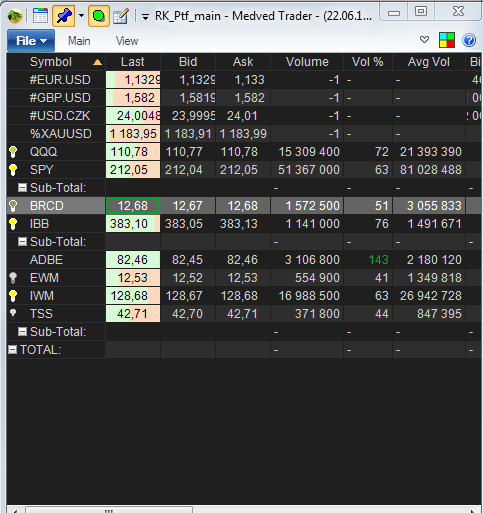
Task: Close the Medved Trader window
Action: (459, 12)
